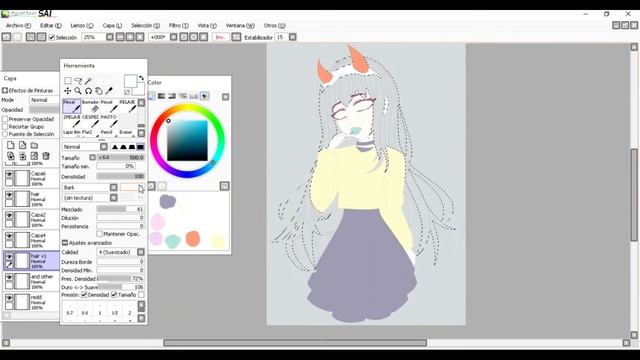This screenshot has height=360, width=640.
Task: Open the Ventana menu
Action: pos(240,25)
